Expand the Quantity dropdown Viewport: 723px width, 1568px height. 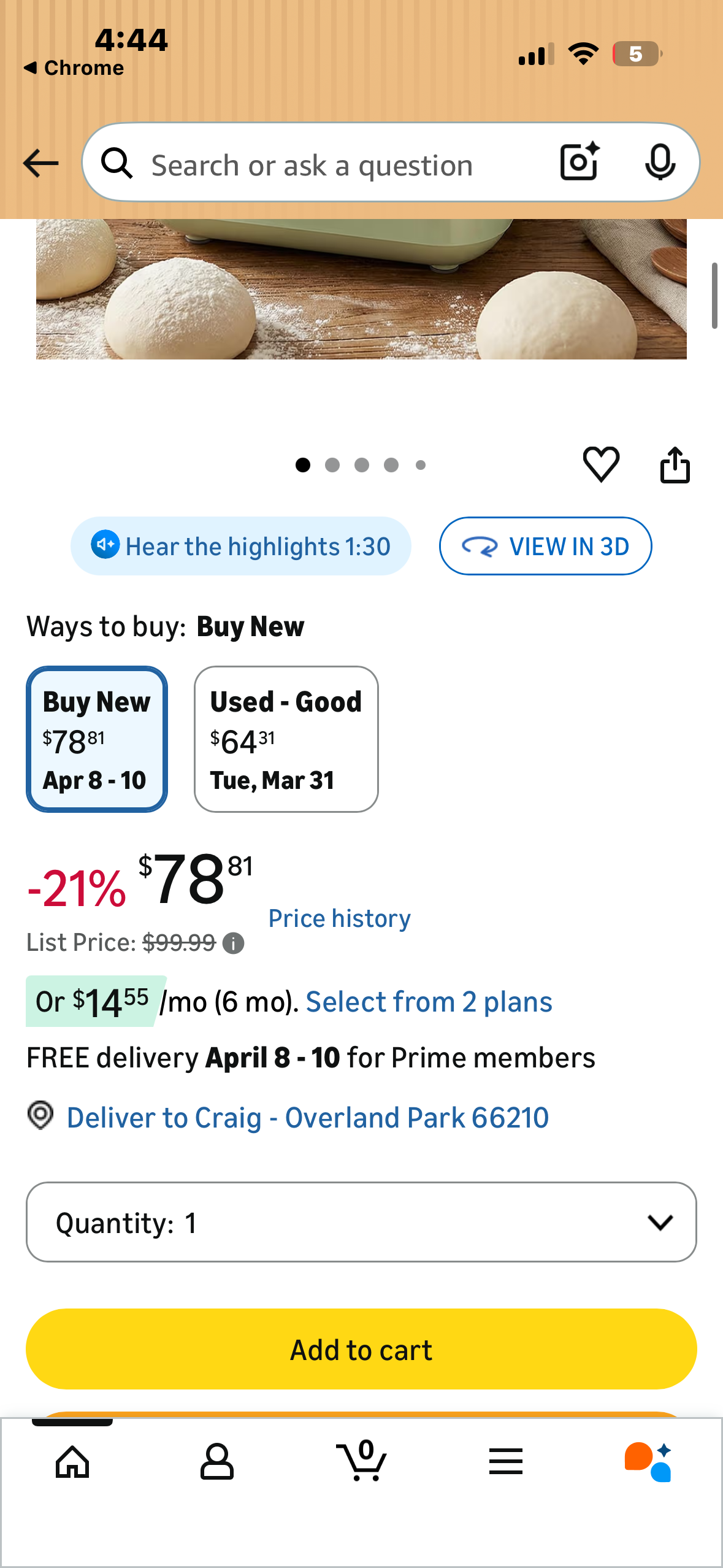click(x=361, y=1222)
